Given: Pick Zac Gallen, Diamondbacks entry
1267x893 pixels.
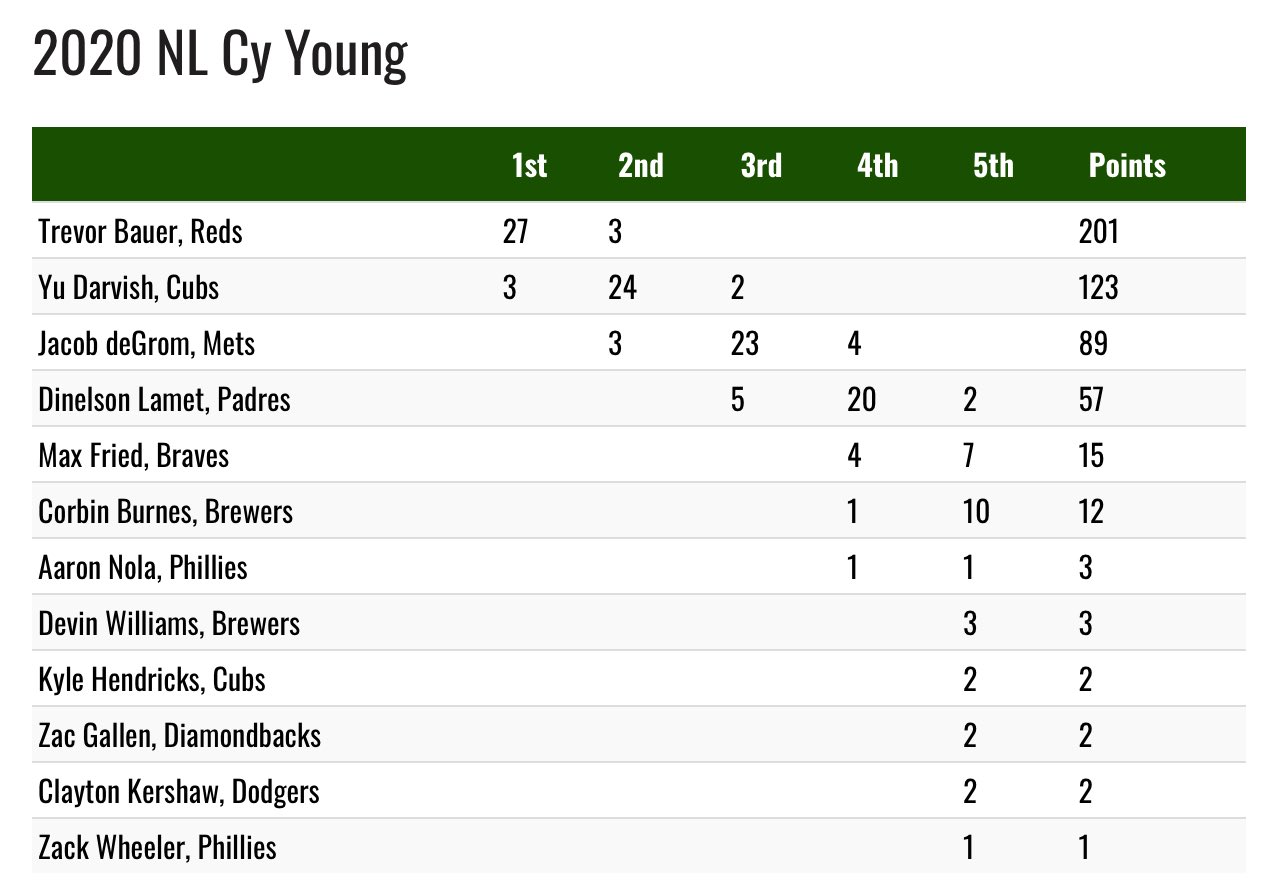Looking at the screenshot, I should [179, 736].
